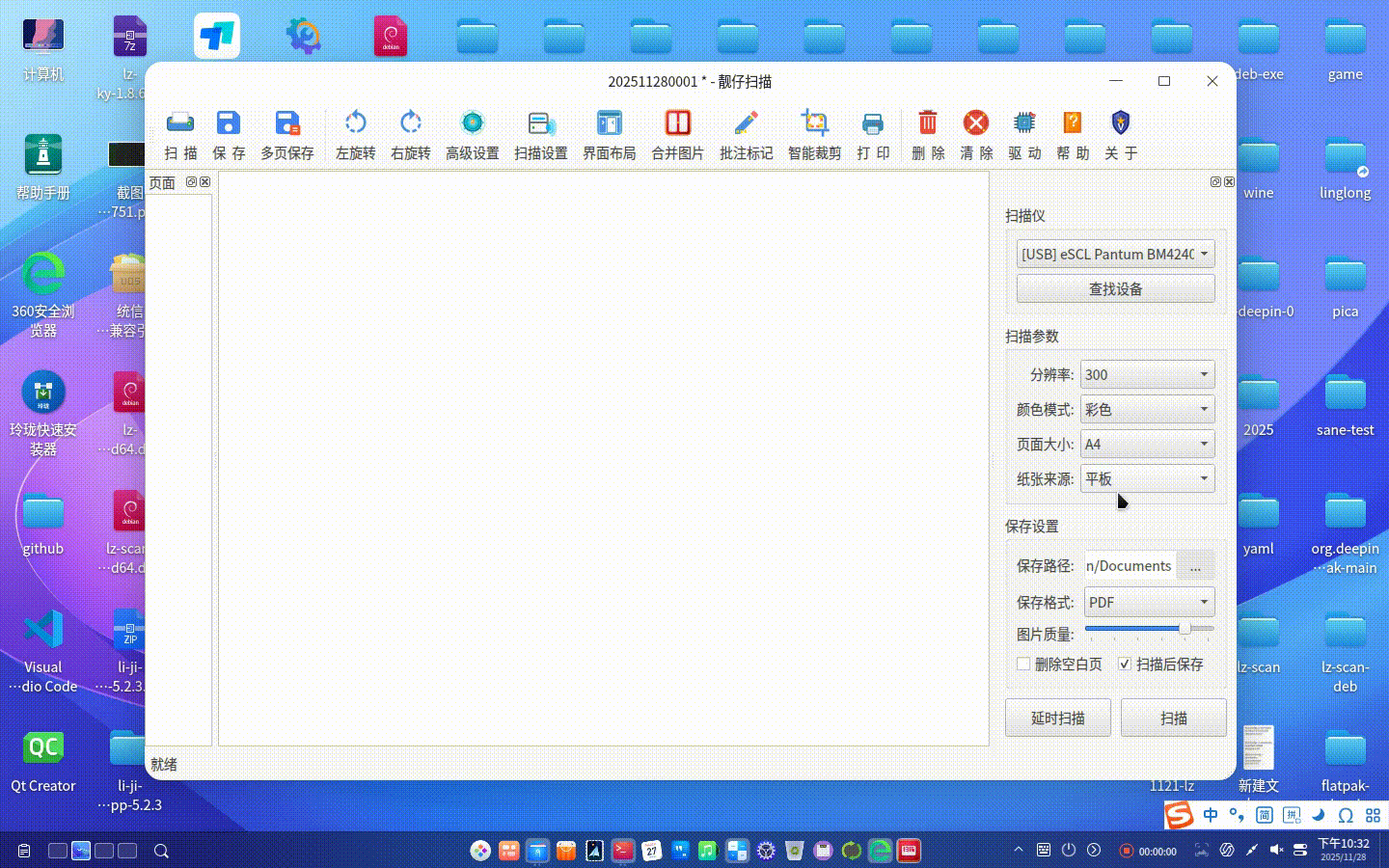The height and width of the screenshot is (868, 1389).
Task: Open Qt Creator desktop icon
Action: (x=43, y=762)
